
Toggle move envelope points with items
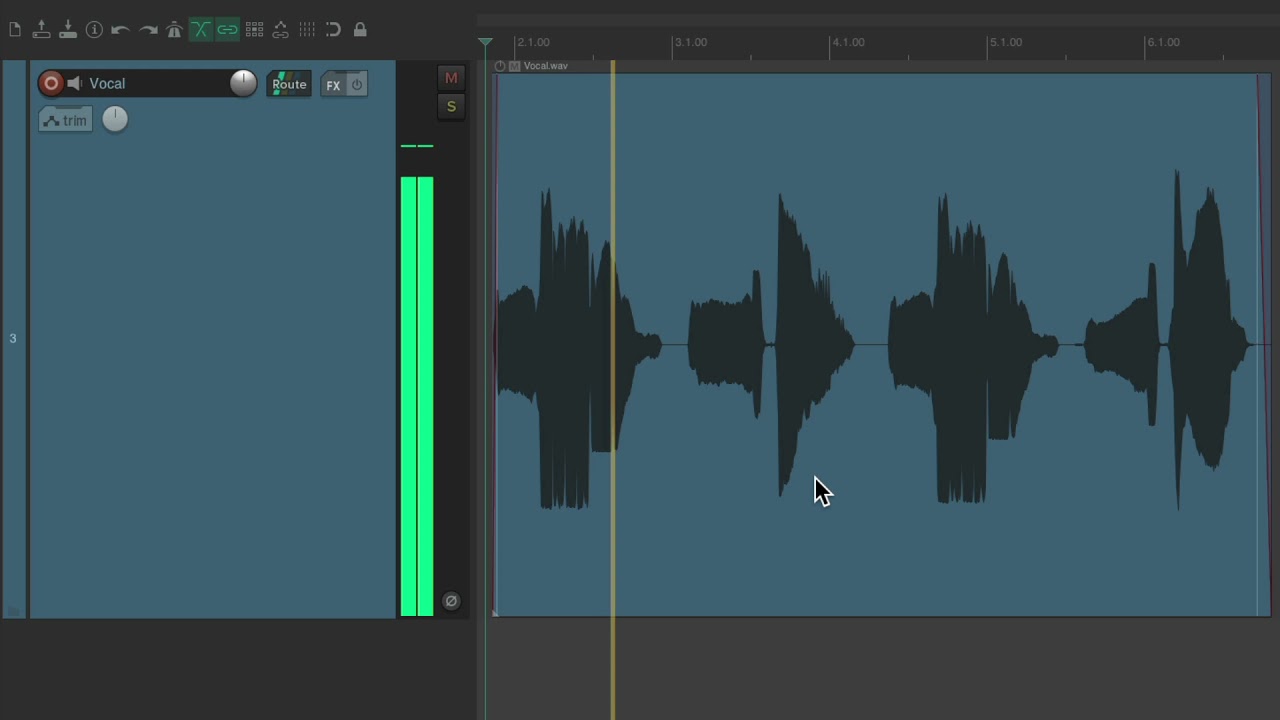pos(280,30)
